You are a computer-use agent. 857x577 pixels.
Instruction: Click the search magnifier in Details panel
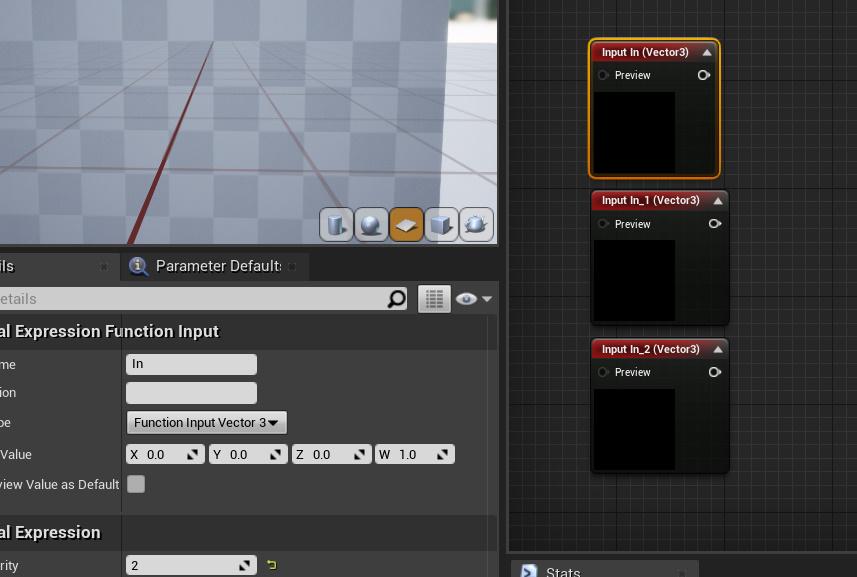[x=395, y=298]
